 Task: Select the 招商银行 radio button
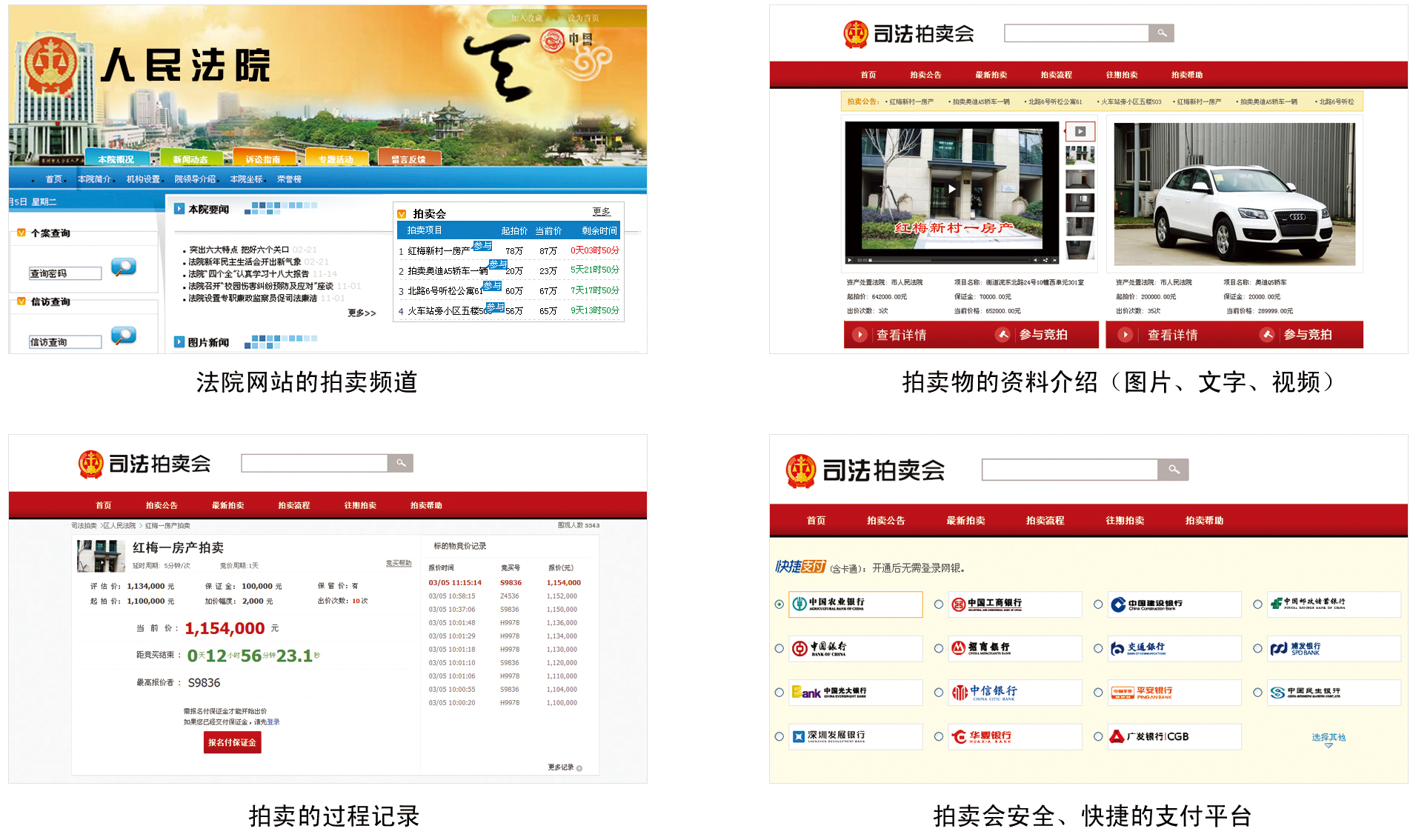click(x=938, y=648)
